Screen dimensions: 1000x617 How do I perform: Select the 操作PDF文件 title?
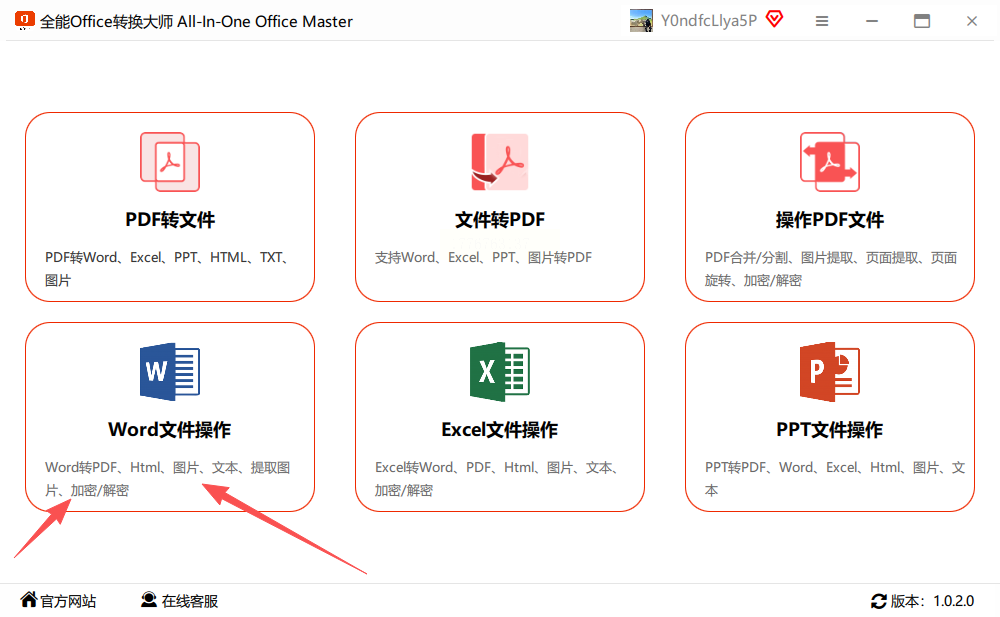click(830, 219)
